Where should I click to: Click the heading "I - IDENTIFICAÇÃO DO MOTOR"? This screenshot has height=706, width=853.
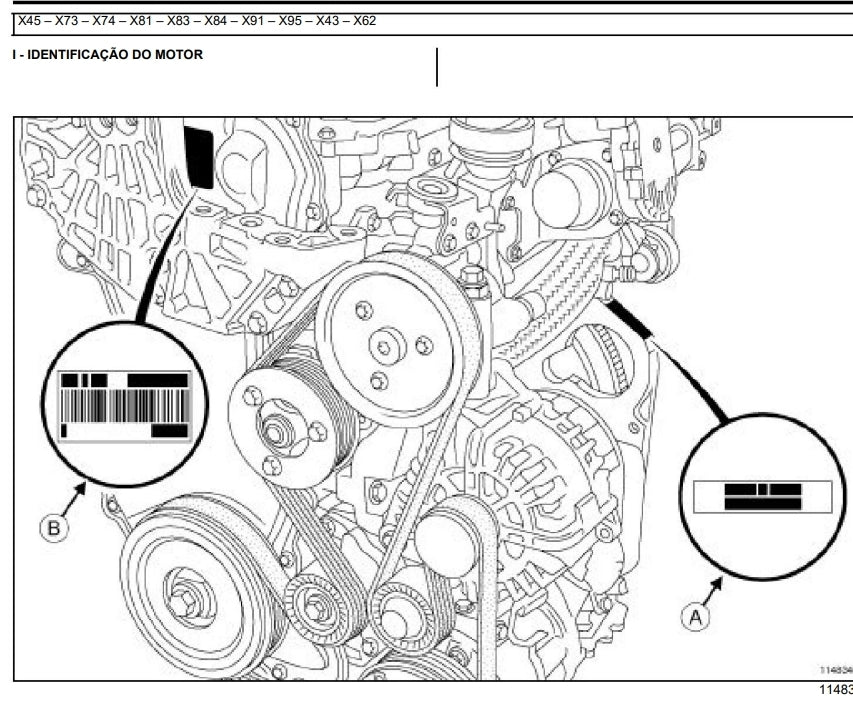[x=108, y=55]
